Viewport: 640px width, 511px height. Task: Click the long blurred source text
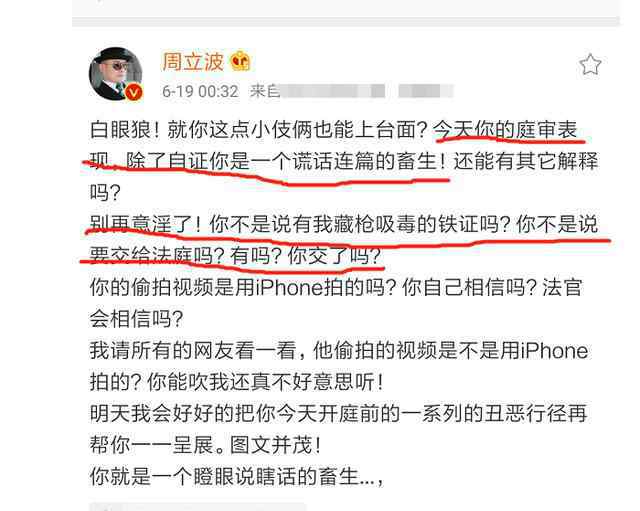coord(333,91)
